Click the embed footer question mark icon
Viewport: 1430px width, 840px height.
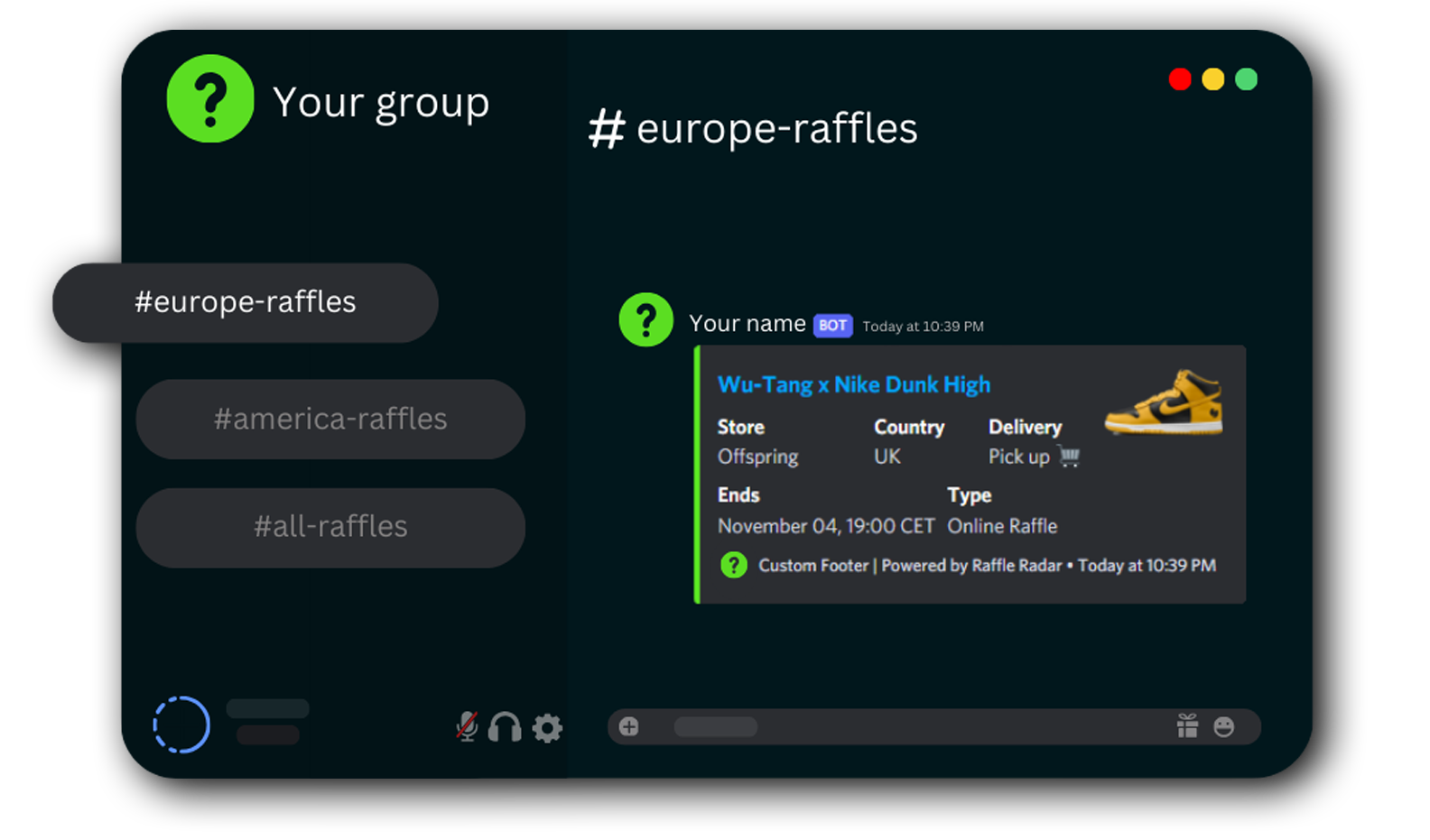[x=734, y=566]
